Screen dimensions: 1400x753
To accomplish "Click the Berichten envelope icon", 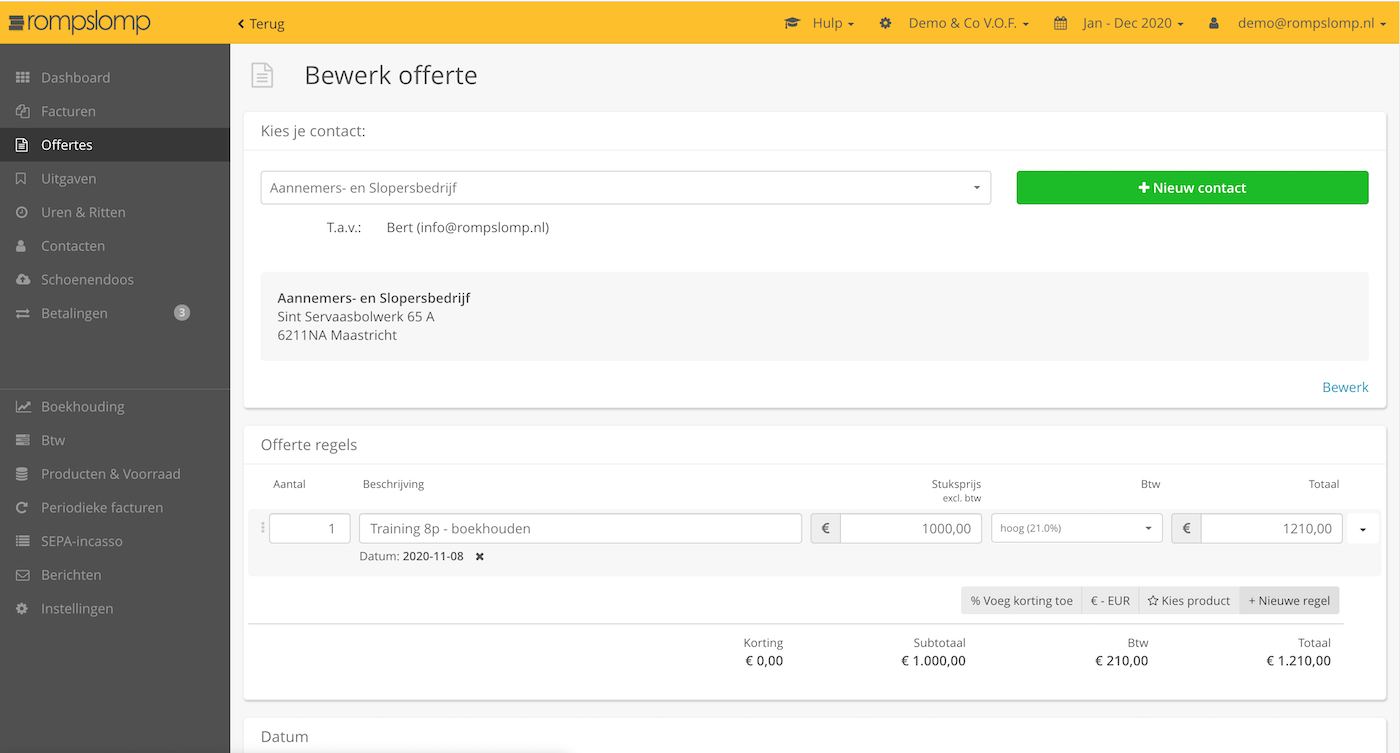I will (x=22, y=575).
